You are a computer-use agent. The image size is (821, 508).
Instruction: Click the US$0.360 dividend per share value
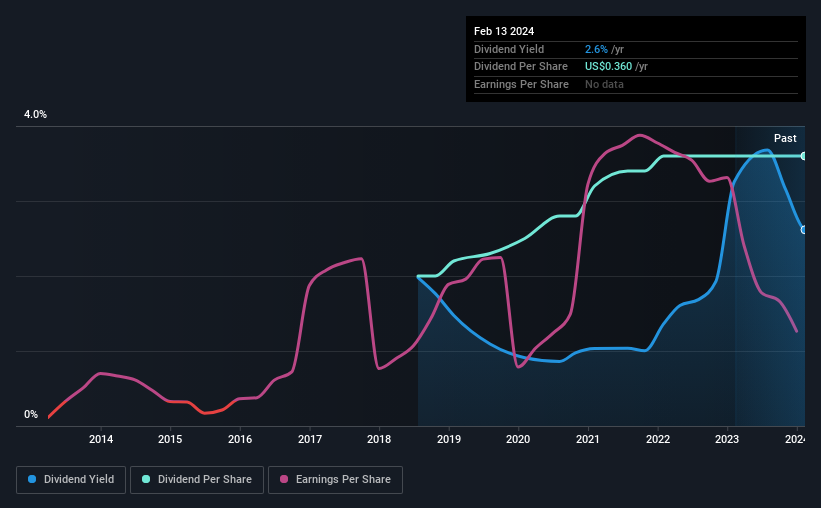pos(608,67)
